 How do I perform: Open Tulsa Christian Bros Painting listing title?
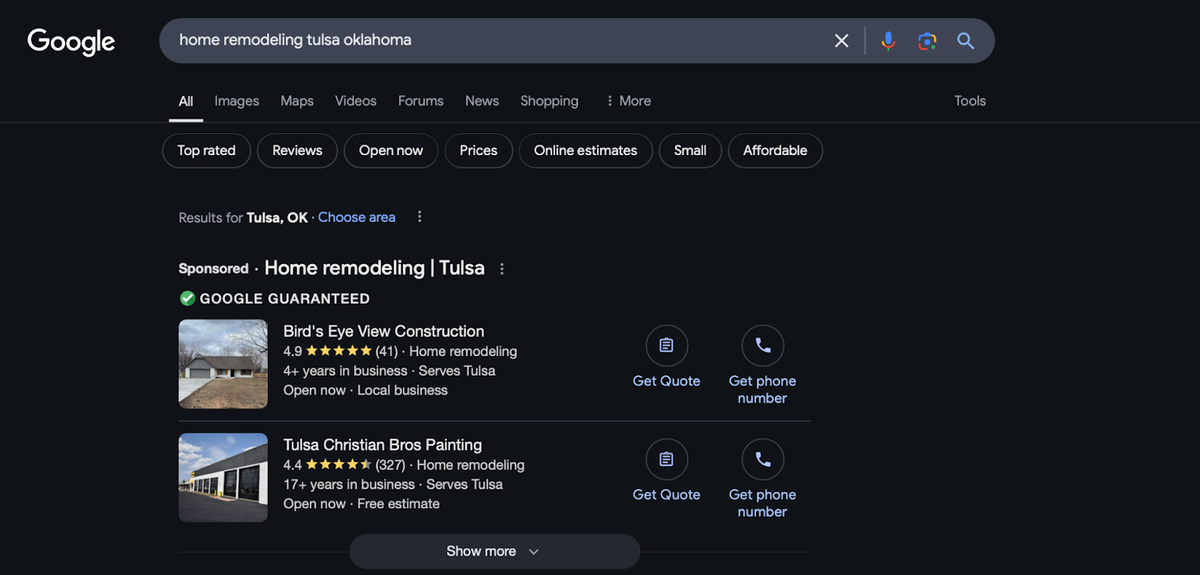[x=383, y=445]
